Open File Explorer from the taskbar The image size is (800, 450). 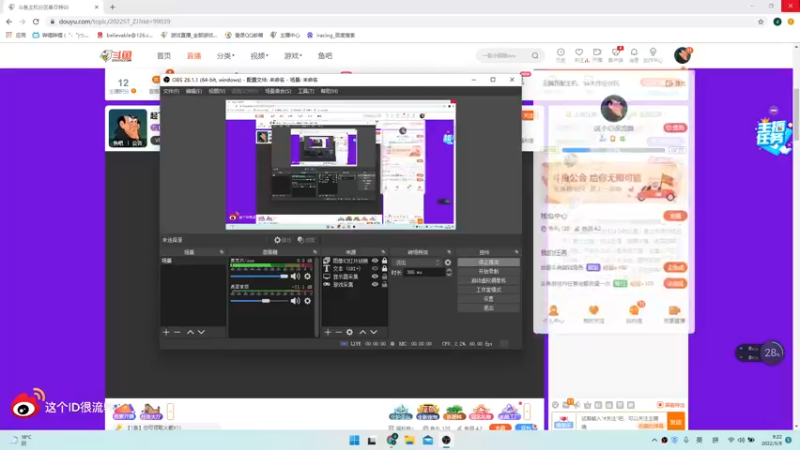tap(409, 440)
